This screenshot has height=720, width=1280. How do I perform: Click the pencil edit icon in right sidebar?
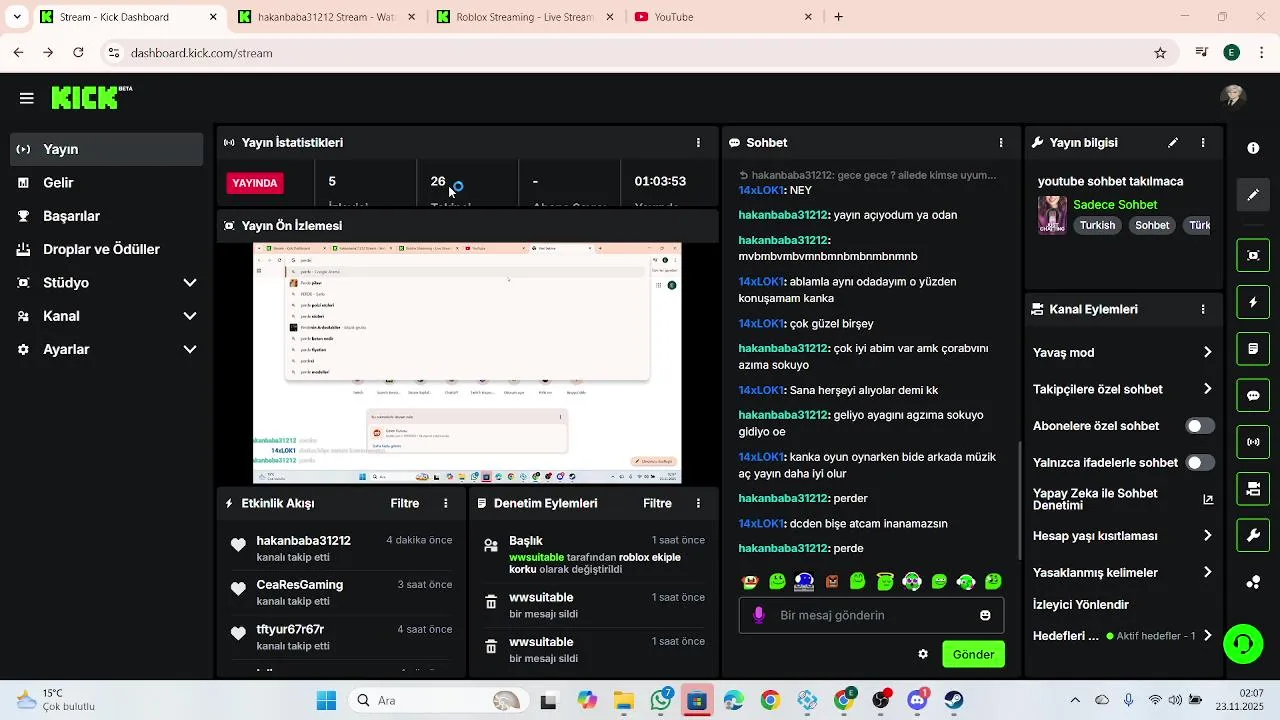point(1253,195)
